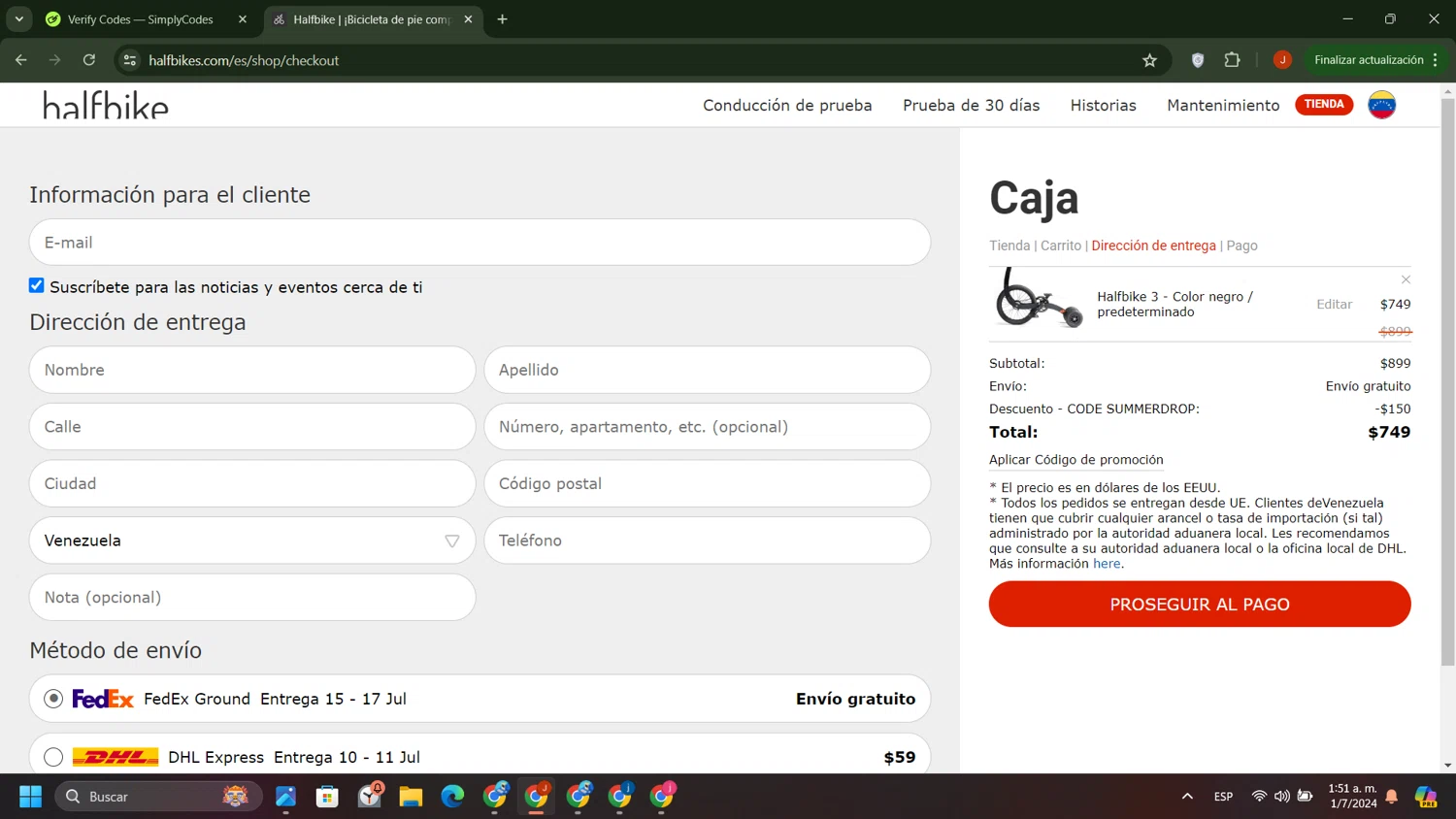
Task: Reload the checkout page
Action: [x=89, y=60]
